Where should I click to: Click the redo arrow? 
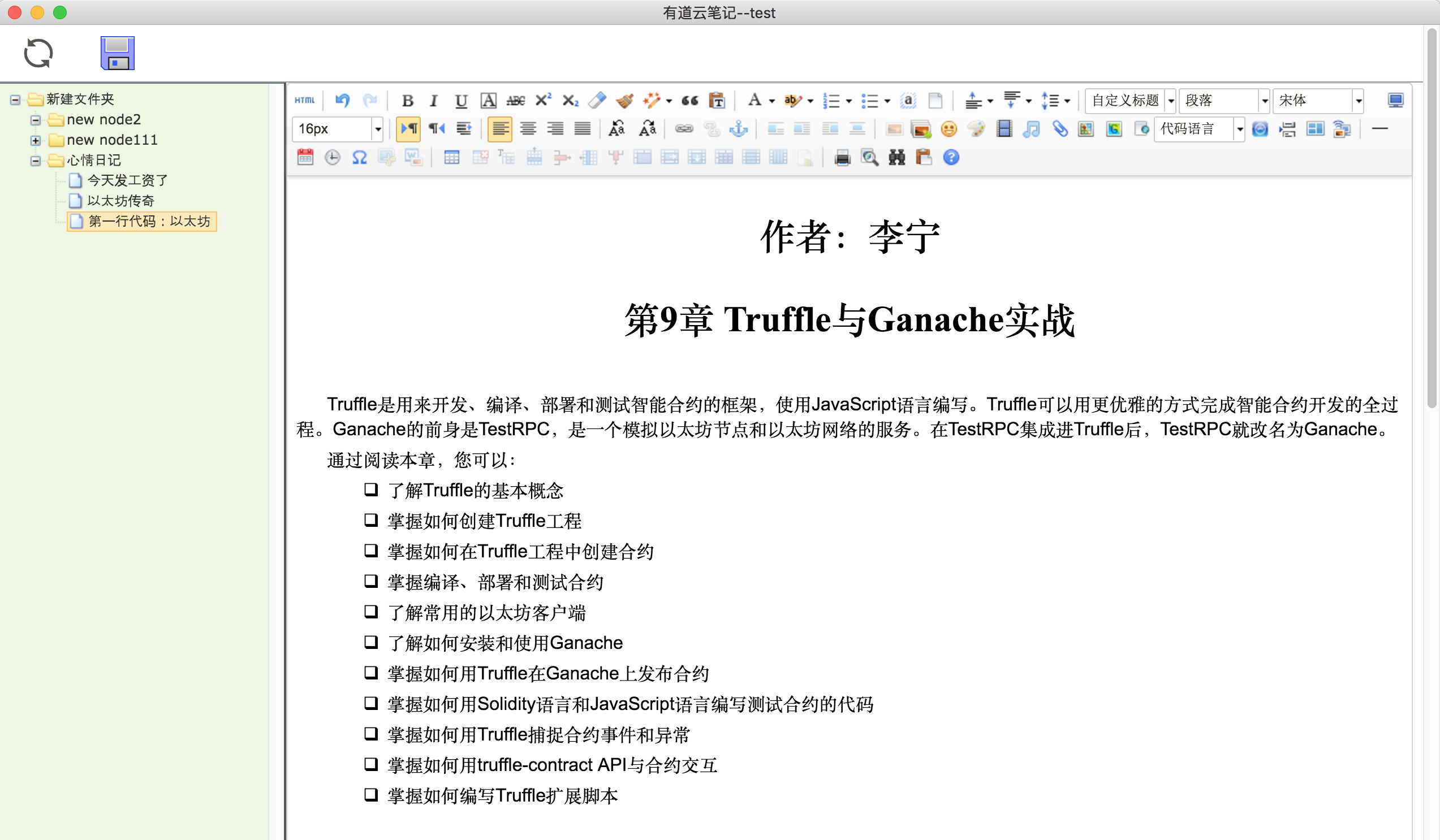tap(370, 101)
